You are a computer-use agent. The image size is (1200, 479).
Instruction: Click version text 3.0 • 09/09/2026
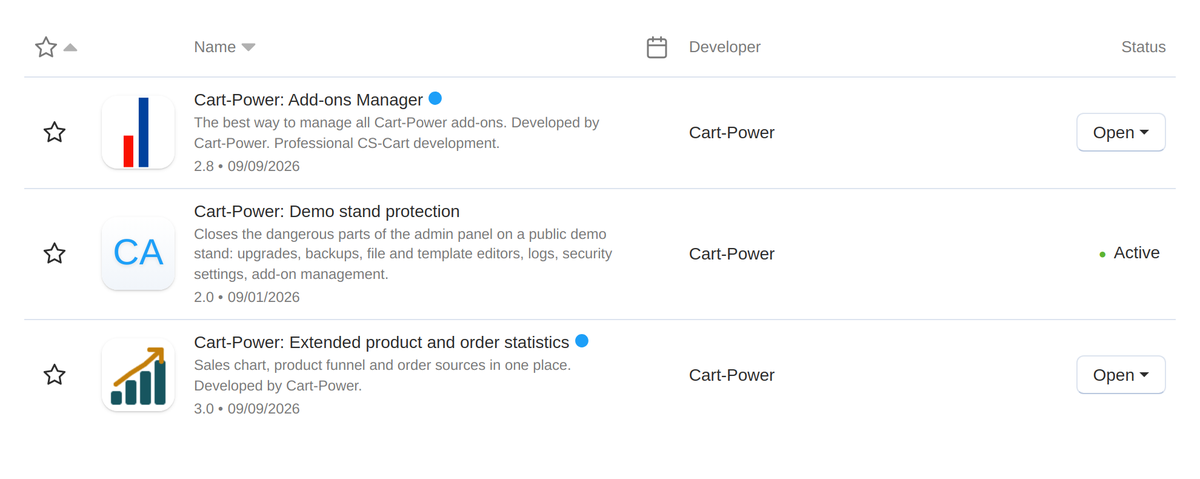[247, 408]
